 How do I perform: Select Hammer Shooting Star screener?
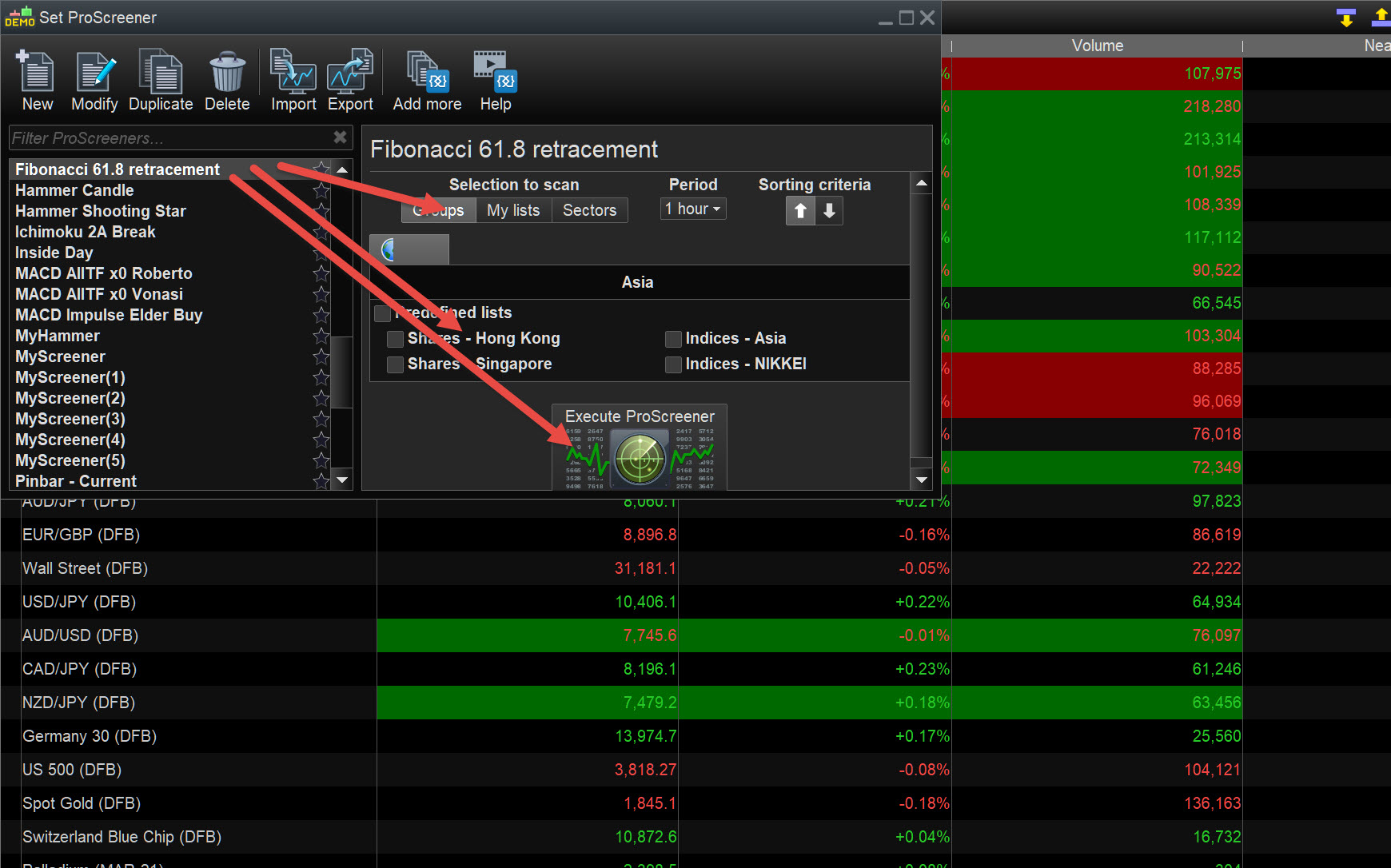pos(161,211)
